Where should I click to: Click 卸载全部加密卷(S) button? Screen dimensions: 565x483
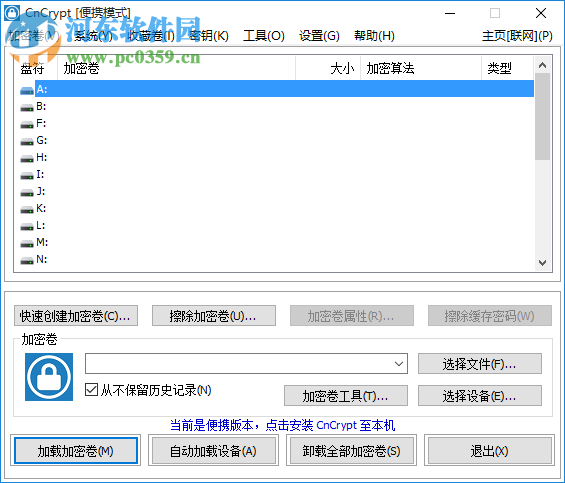coord(351,451)
